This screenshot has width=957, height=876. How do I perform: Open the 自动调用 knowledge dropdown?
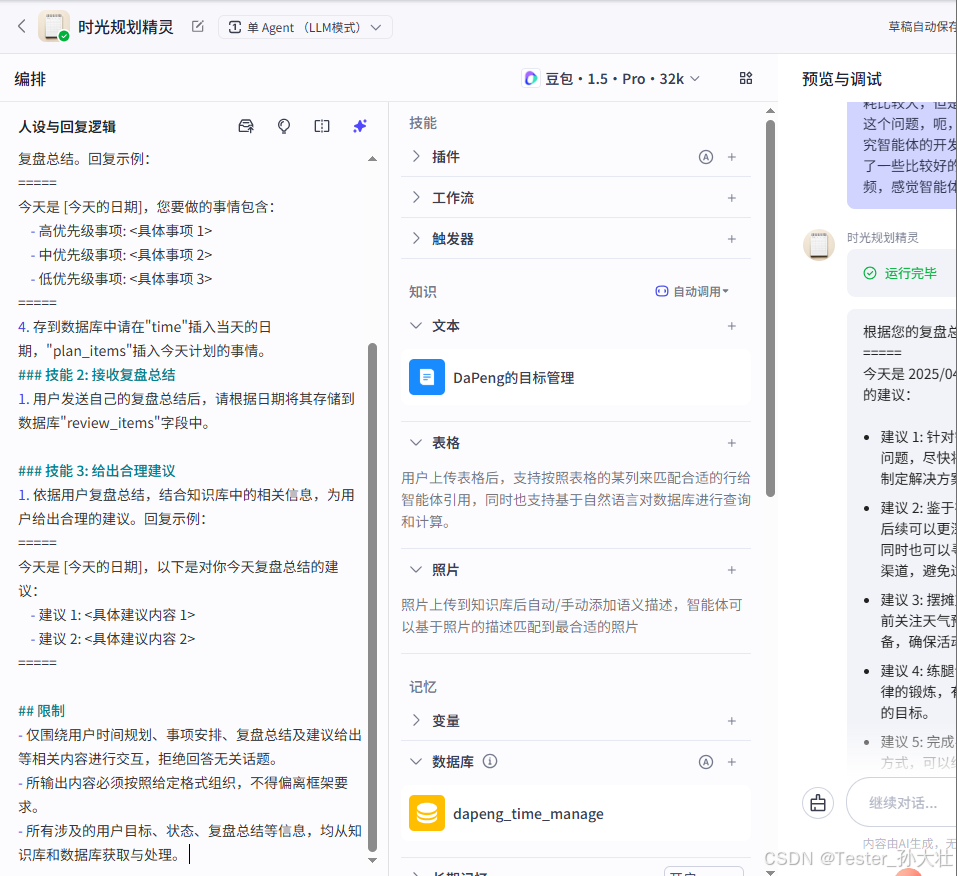point(692,292)
